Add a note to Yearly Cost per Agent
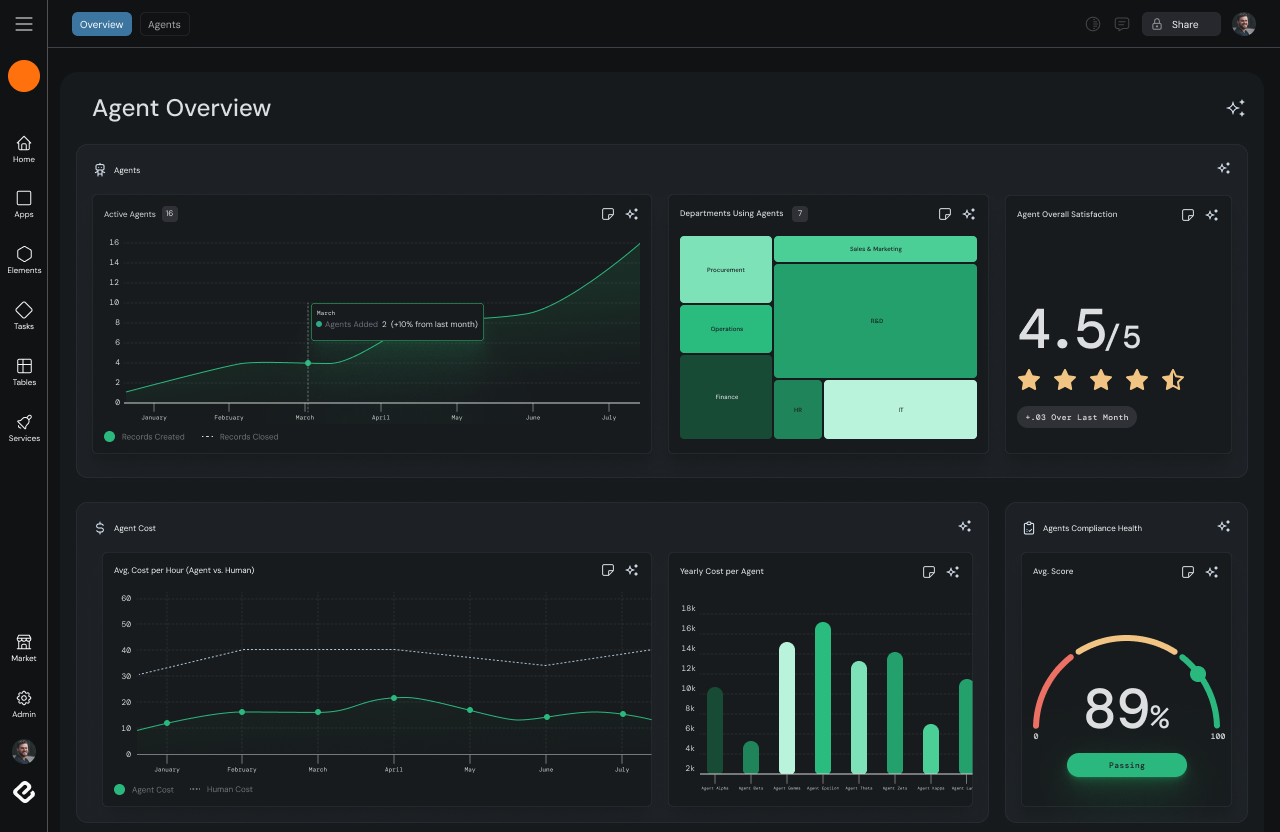Image resolution: width=1280 pixels, height=832 pixels. tap(929, 572)
